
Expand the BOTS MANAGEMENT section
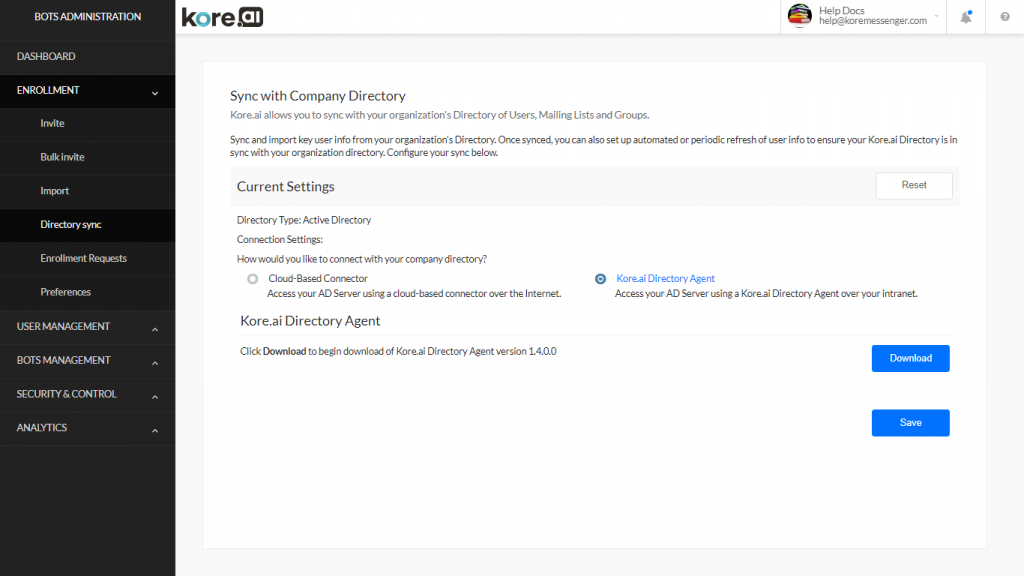pyautogui.click(x=88, y=360)
